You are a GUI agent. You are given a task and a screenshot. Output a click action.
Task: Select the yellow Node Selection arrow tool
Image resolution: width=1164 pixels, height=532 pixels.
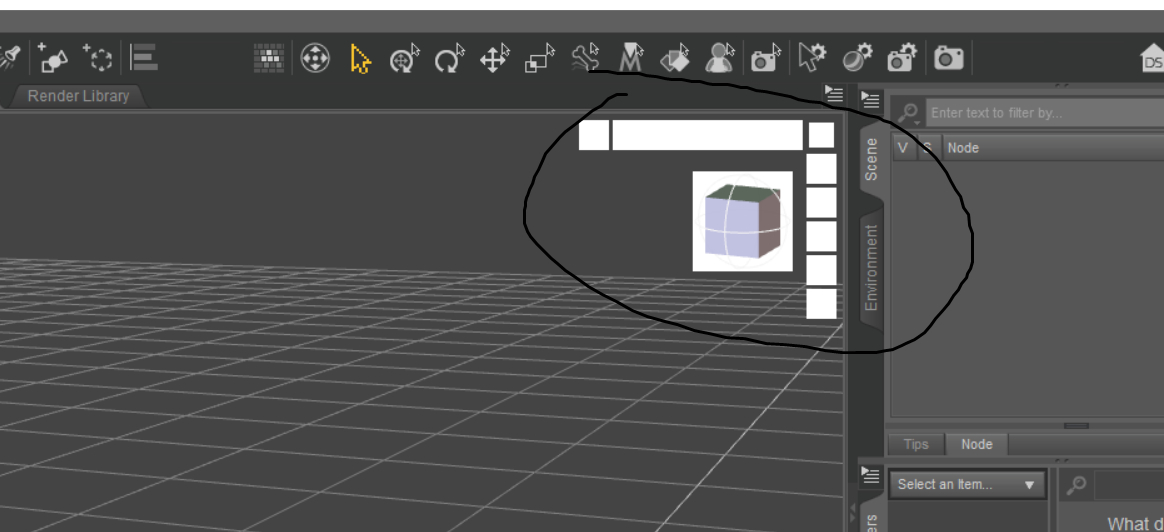coord(360,58)
